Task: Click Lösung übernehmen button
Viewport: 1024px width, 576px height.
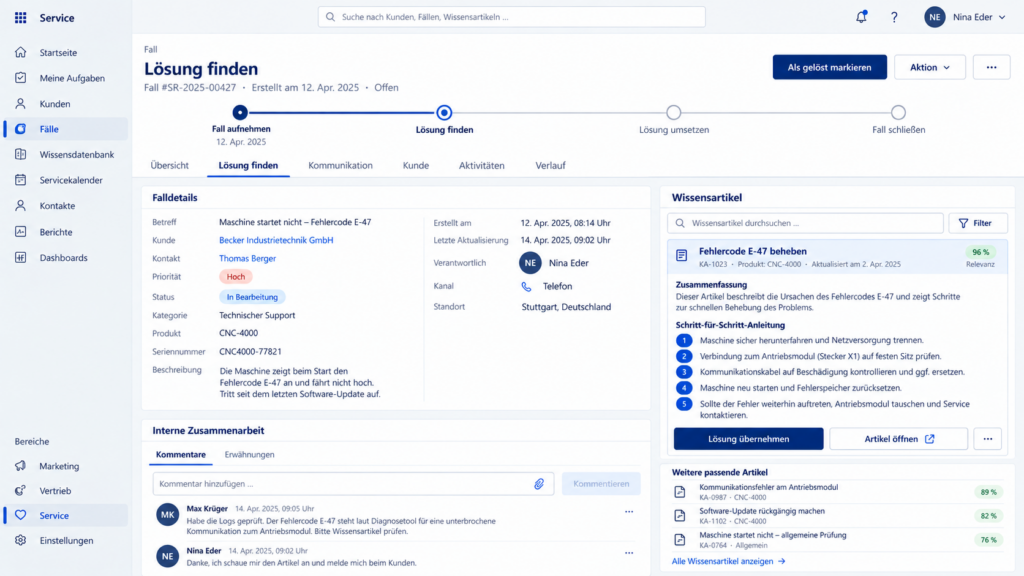Action: click(748, 439)
